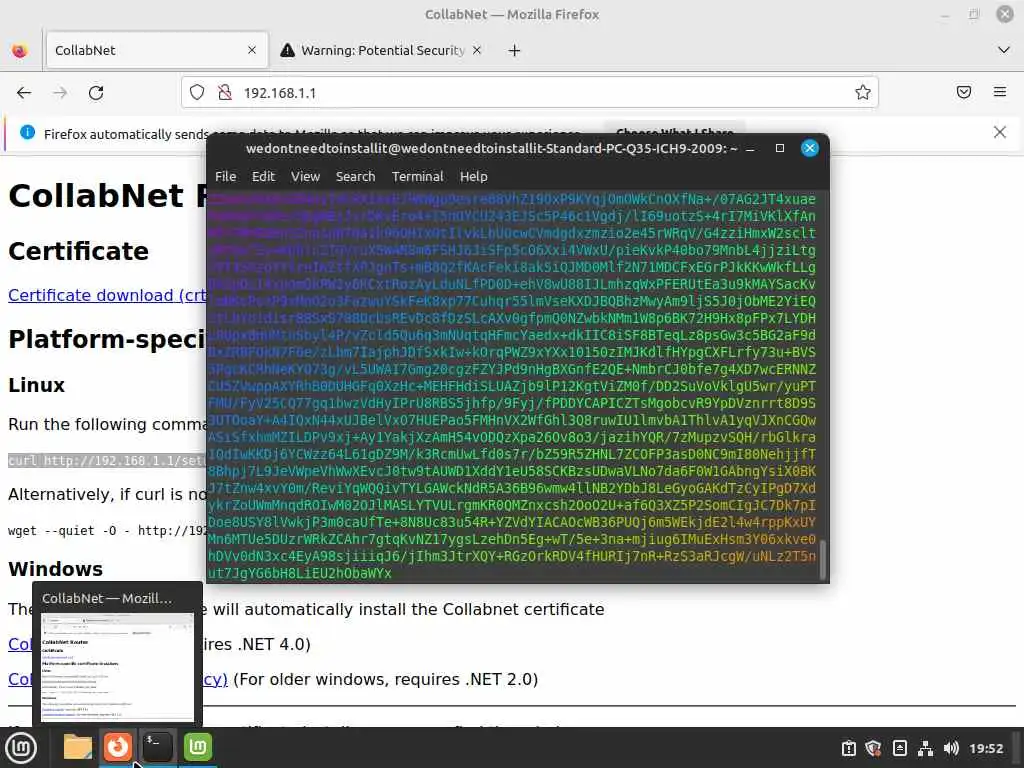Click the legacy installer link ending in cy)
This screenshot has width=1024, height=768.
(x=215, y=679)
